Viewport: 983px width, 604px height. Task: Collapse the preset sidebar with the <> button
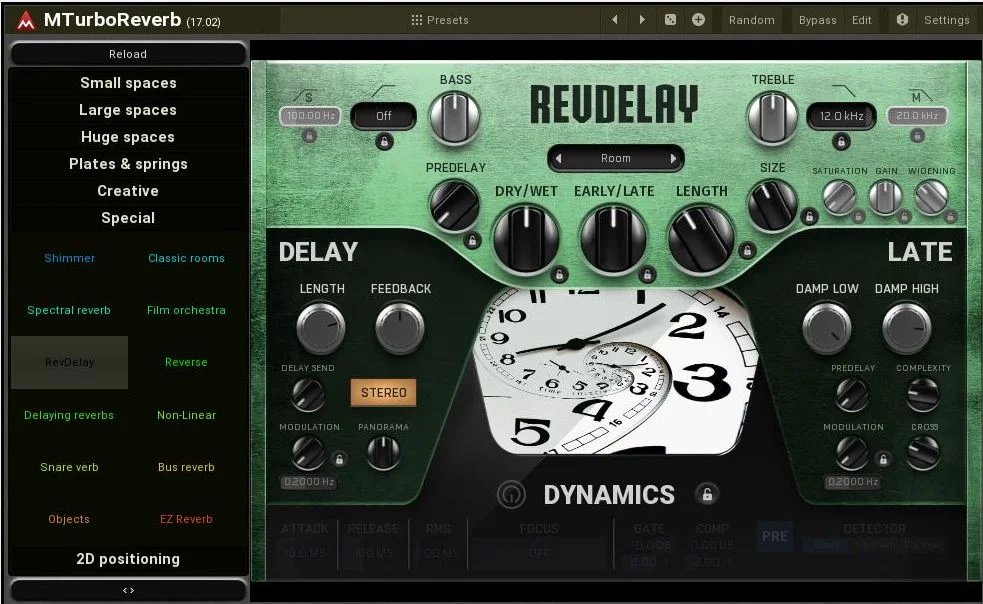tap(129, 590)
